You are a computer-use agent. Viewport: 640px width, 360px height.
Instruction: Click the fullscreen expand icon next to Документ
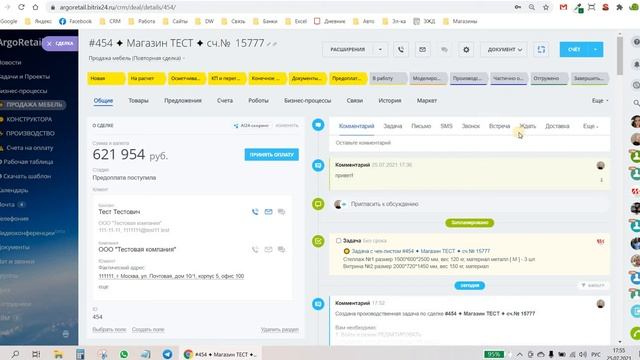click(x=541, y=49)
